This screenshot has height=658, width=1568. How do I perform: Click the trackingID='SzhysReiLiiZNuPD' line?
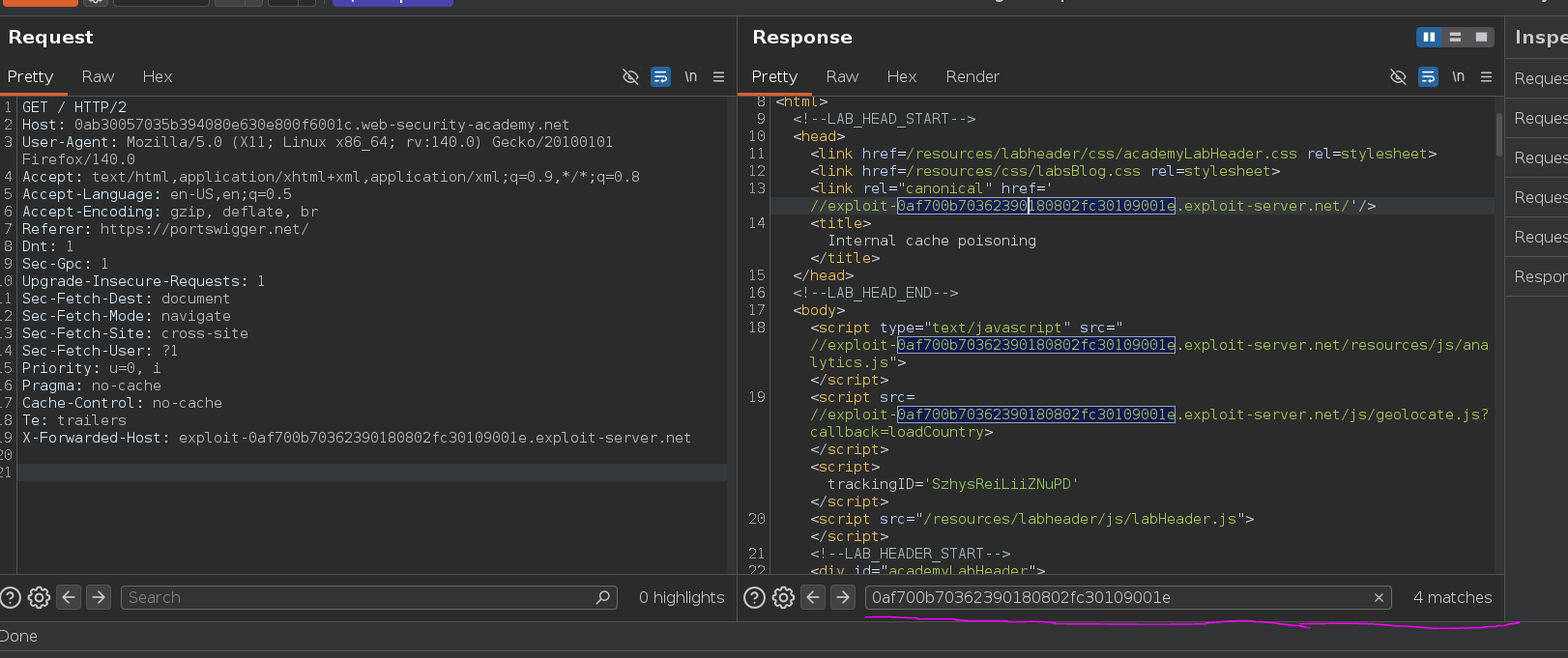point(952,484)
